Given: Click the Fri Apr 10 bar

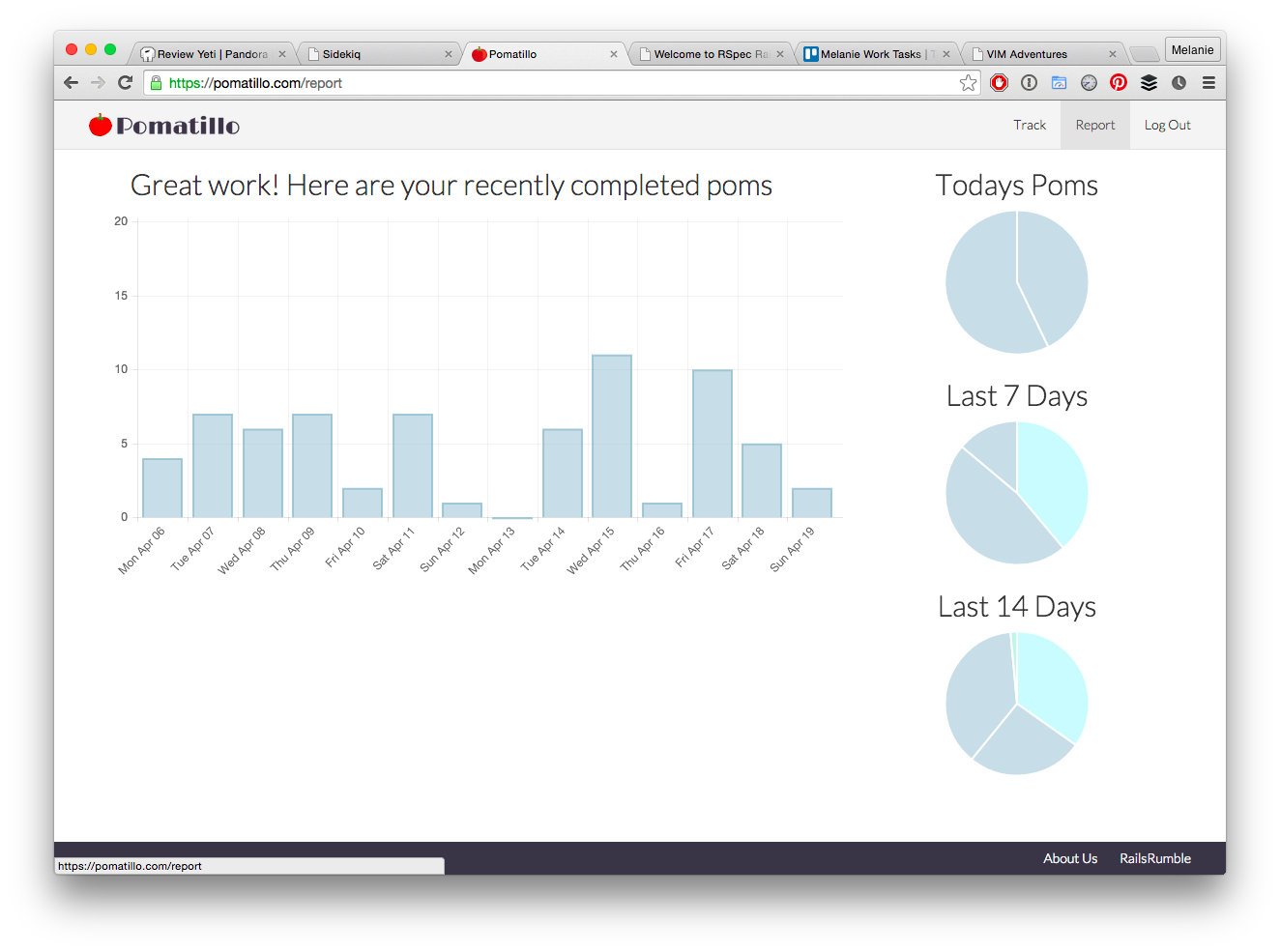Looking at the screenshot, I should [363, 503].
